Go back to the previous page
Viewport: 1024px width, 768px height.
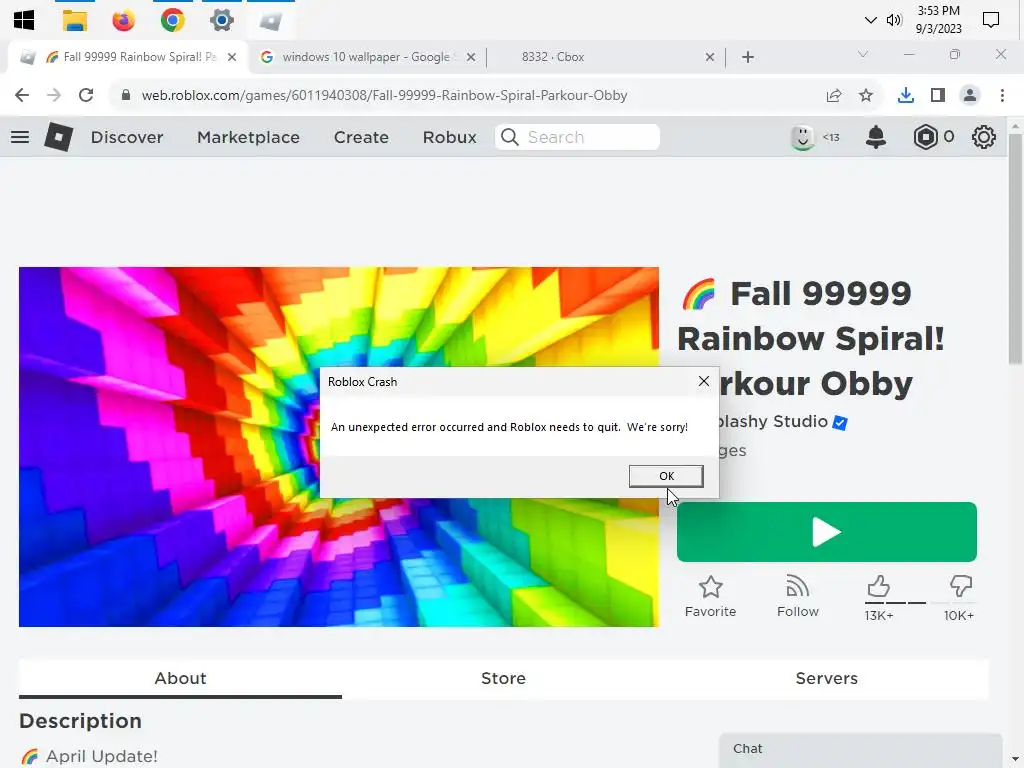click(22, 95)
